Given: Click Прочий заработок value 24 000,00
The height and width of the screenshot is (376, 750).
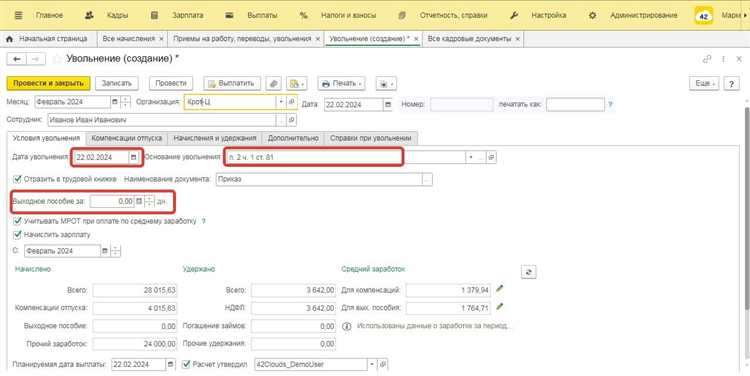Looking at the screenshot, I should [x=135, y=343].
